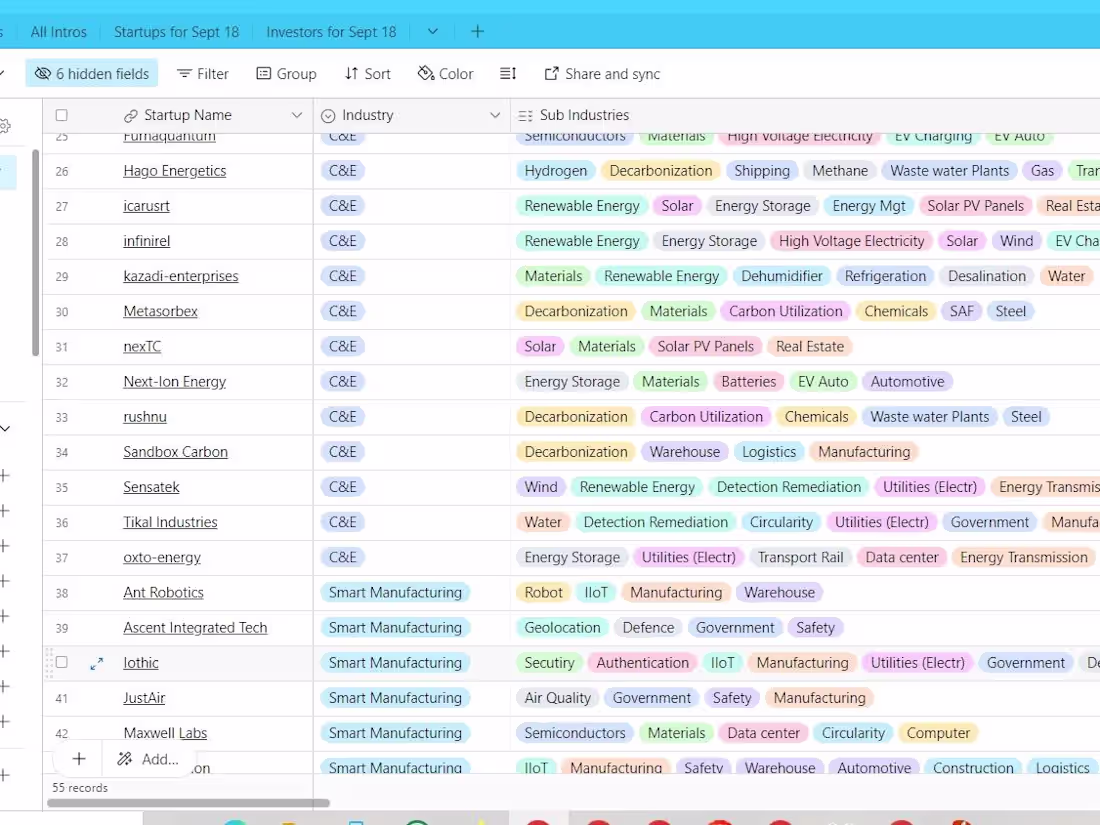Open the Ant Robotics link

click(163, 592)
